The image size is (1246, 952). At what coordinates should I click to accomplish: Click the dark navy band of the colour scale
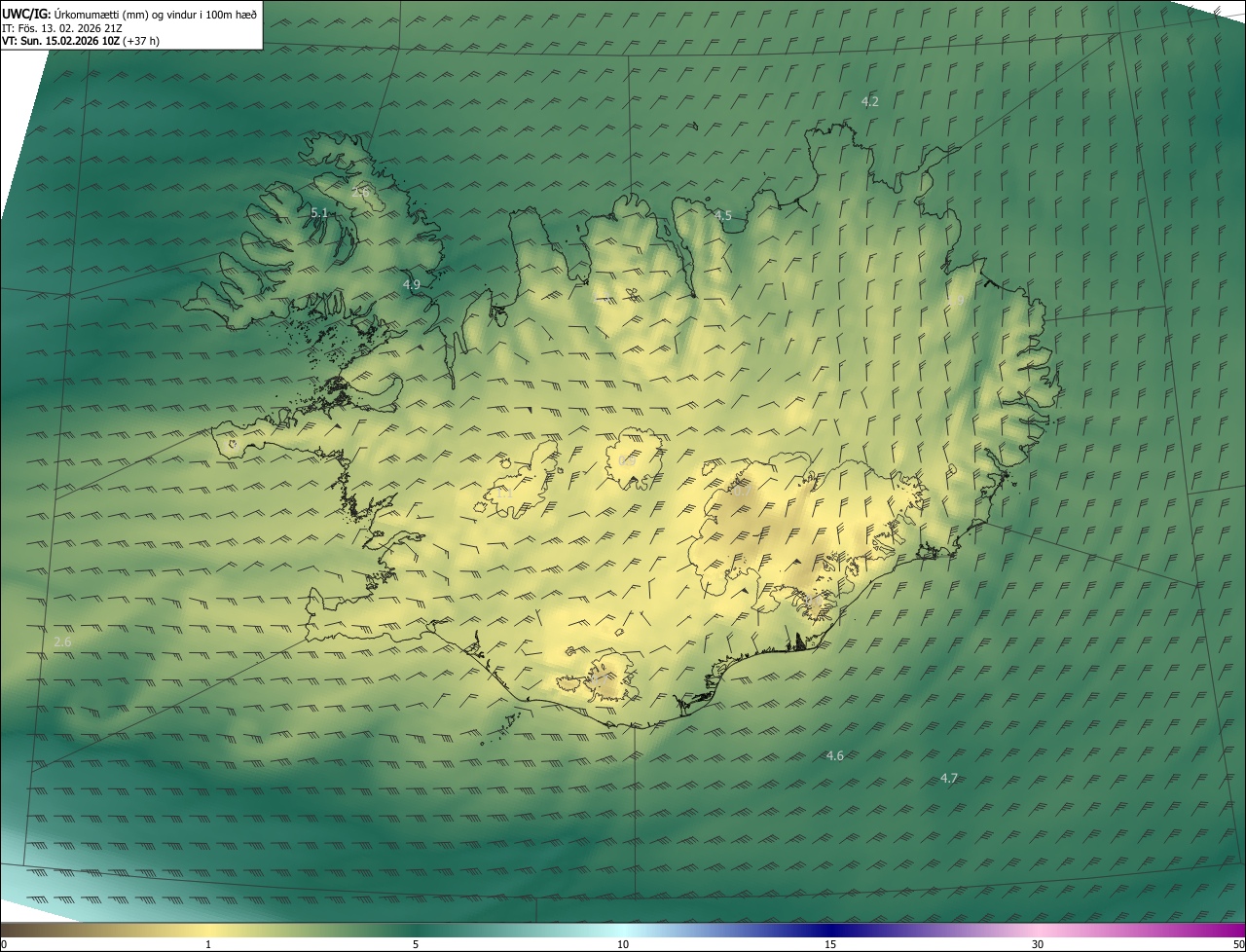point(830,930)
